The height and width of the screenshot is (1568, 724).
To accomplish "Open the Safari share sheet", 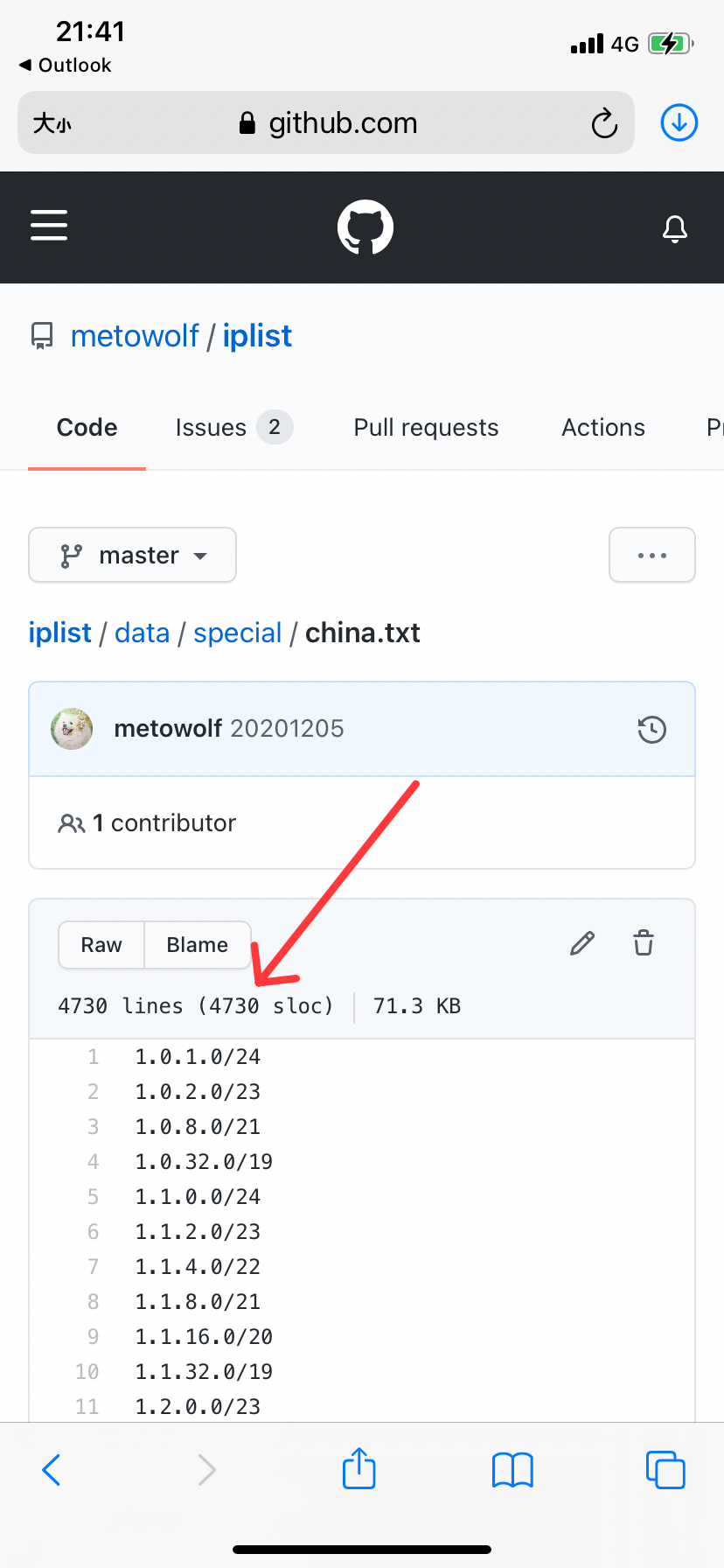I will pyautogui.click(x=359, y=1469).
